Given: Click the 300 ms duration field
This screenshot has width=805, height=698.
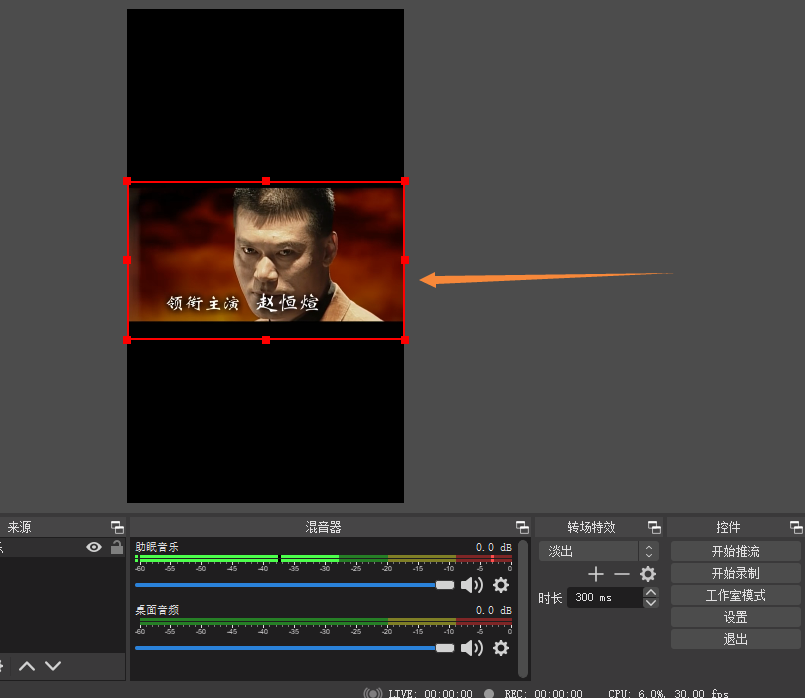Looking at the screenshot, I should coord(605,597).
